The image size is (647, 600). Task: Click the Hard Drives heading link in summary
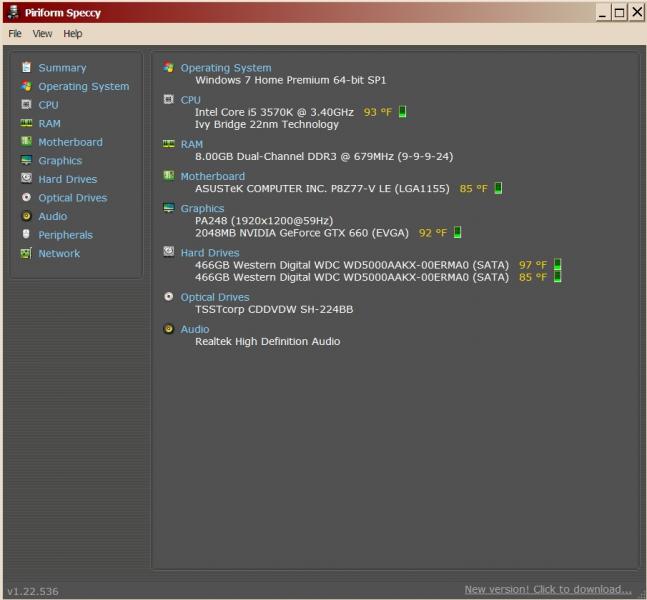tap(210, 253)
